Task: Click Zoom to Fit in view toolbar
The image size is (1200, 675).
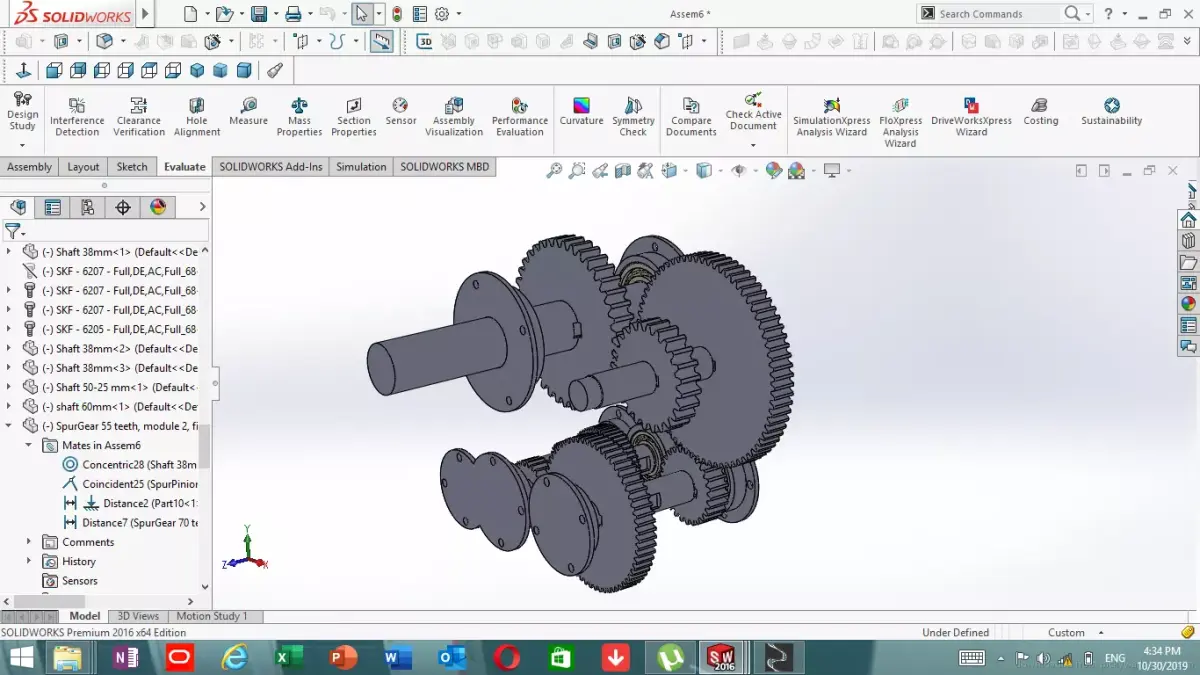Action: coord(554,171)
